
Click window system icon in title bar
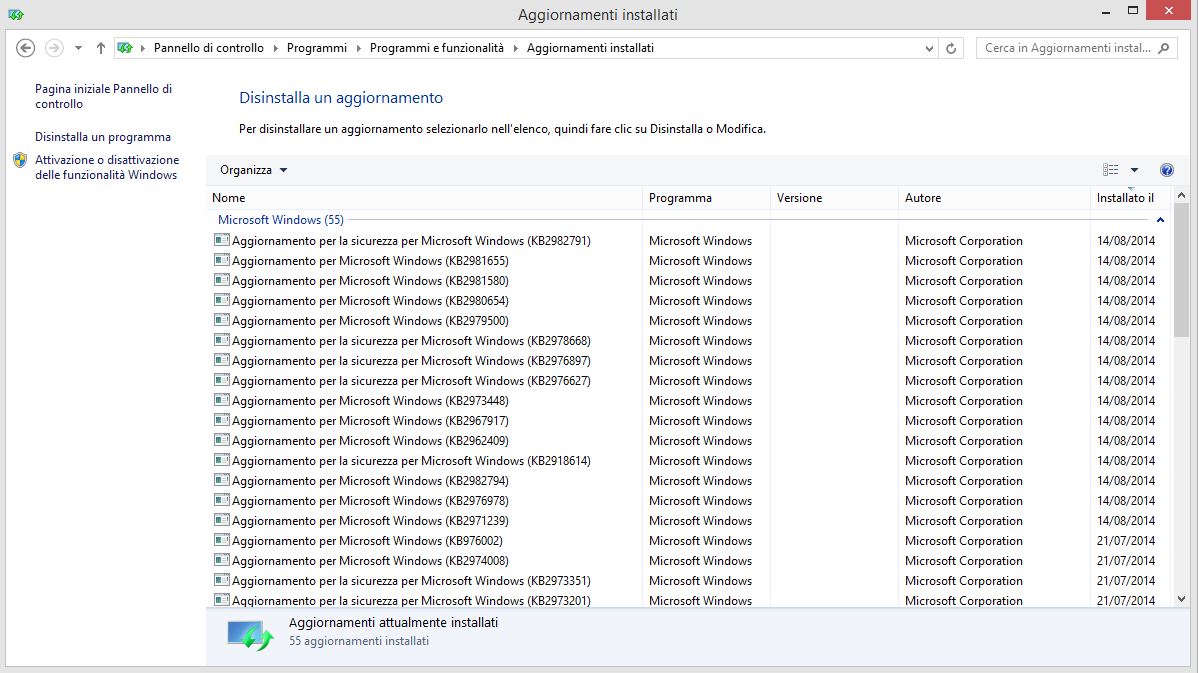15,14
